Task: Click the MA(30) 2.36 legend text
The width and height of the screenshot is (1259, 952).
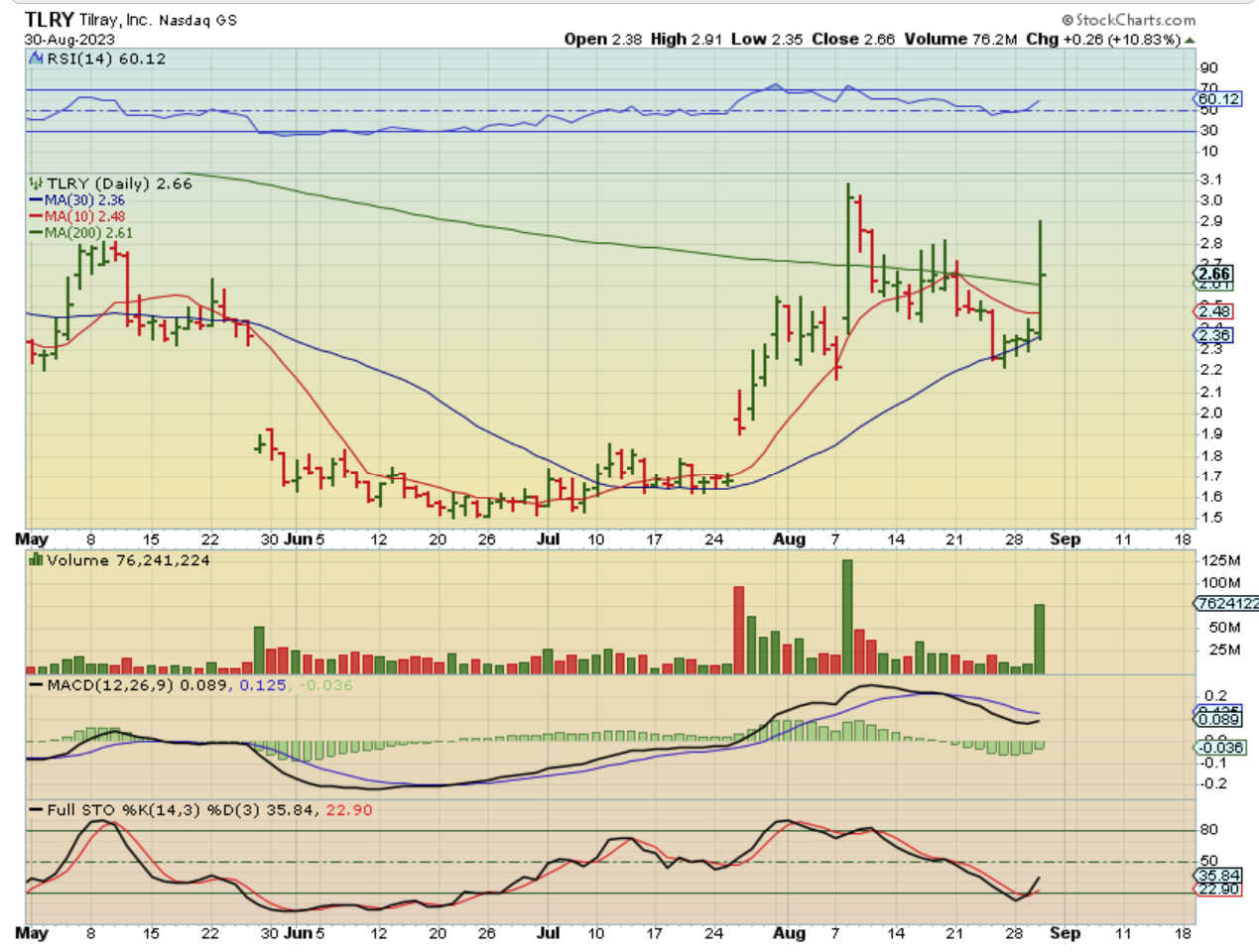Action: tap(84, 200)
